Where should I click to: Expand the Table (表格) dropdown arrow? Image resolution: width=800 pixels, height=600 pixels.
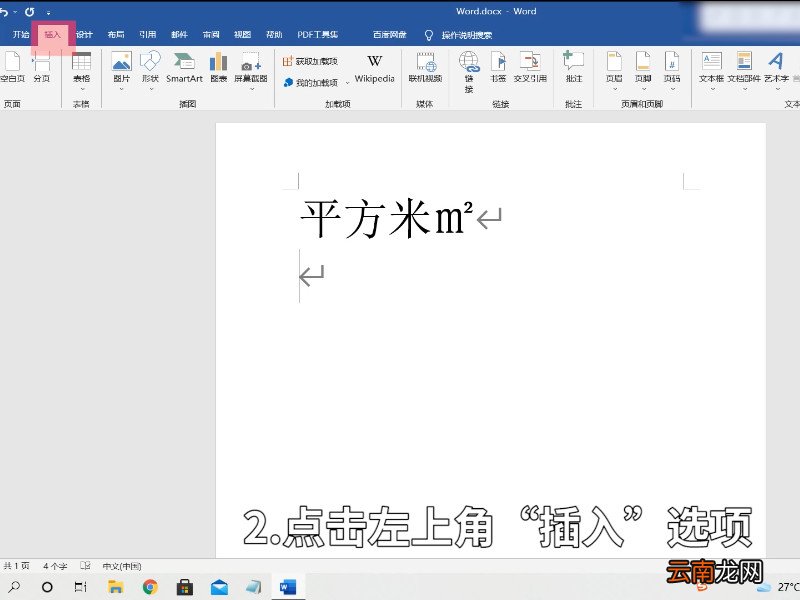tap(82, 89)
